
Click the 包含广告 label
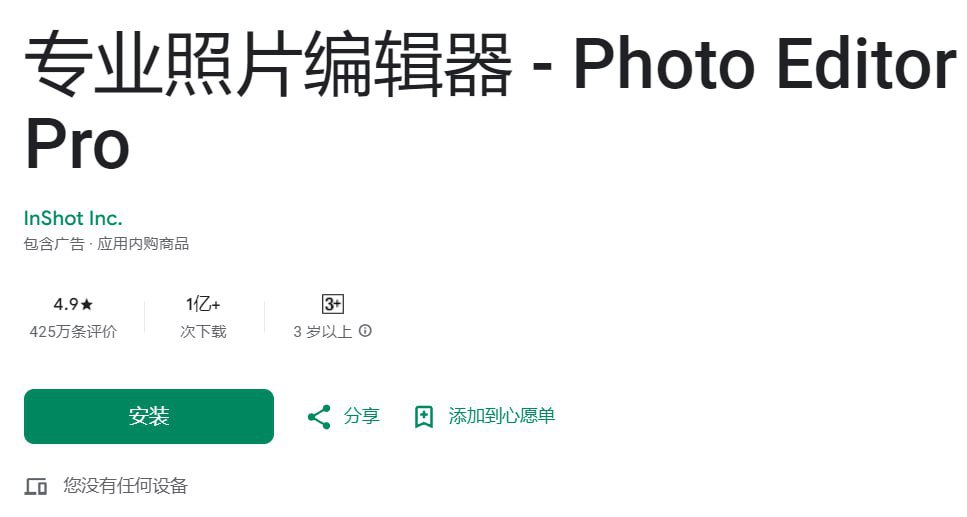click(x=54, y=244)
